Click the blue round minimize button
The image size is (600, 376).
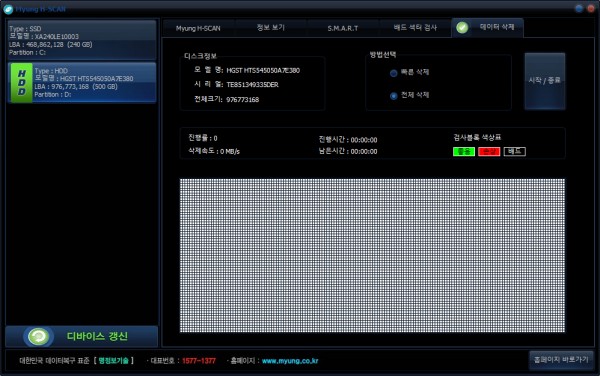[579, 8]
